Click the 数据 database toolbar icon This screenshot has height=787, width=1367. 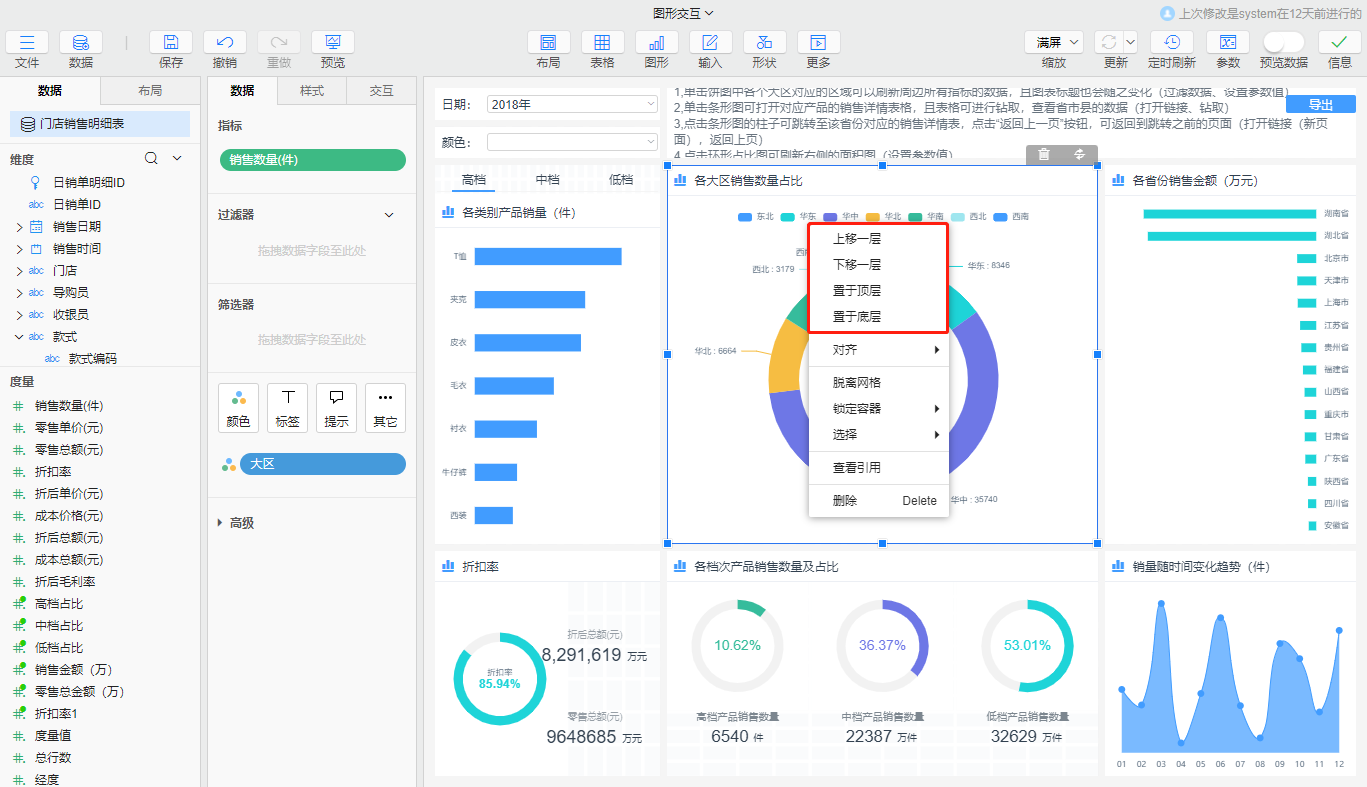(x=81, y=42)
